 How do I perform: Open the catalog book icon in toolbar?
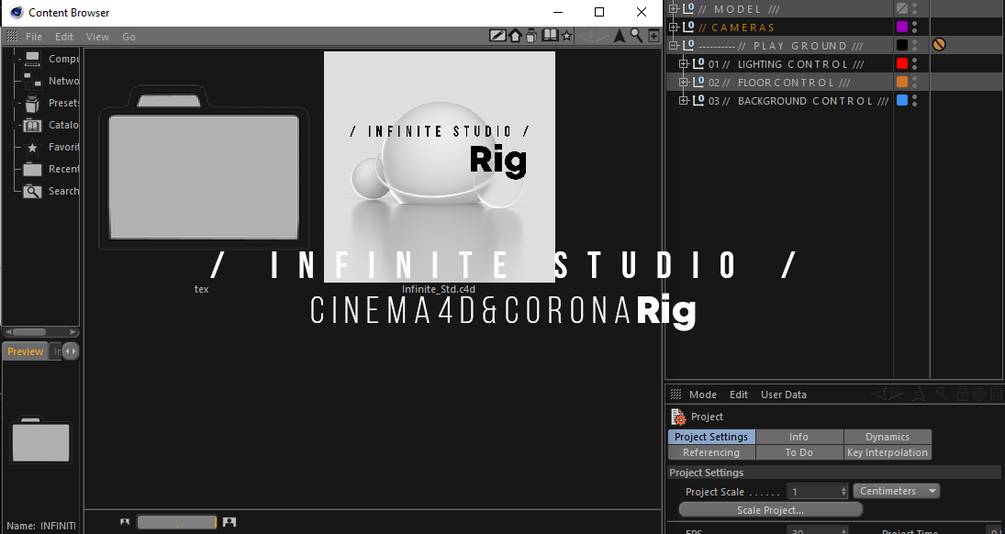coord(550,35)
